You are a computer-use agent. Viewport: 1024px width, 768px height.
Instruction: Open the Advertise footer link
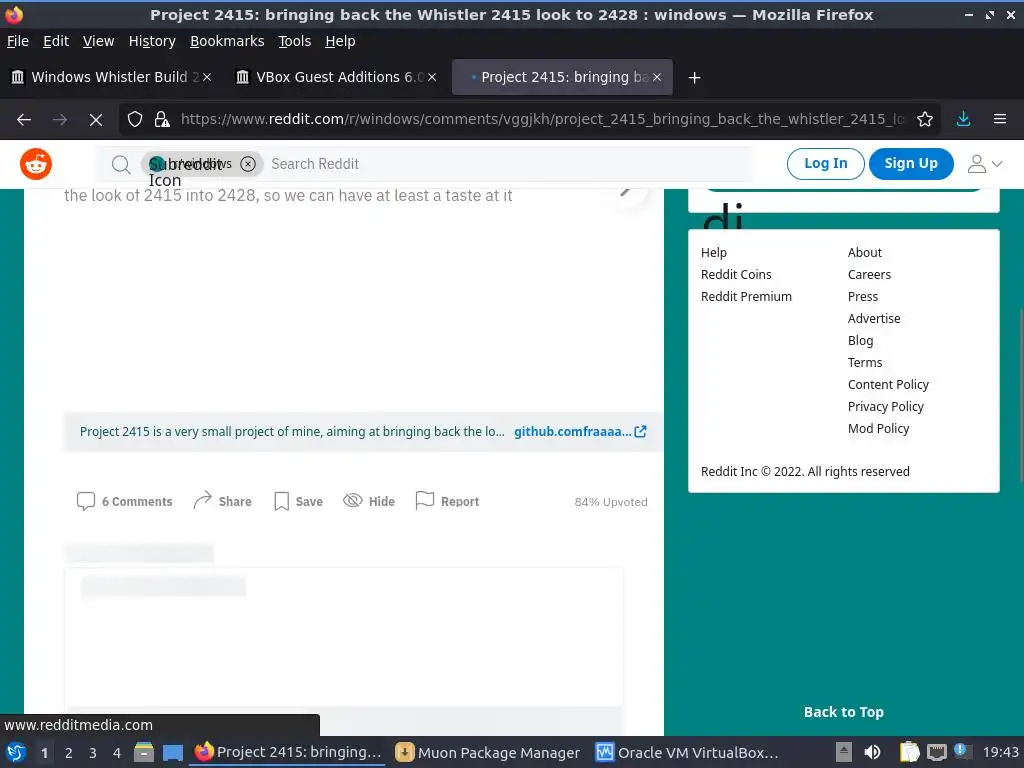coord(874,319)
